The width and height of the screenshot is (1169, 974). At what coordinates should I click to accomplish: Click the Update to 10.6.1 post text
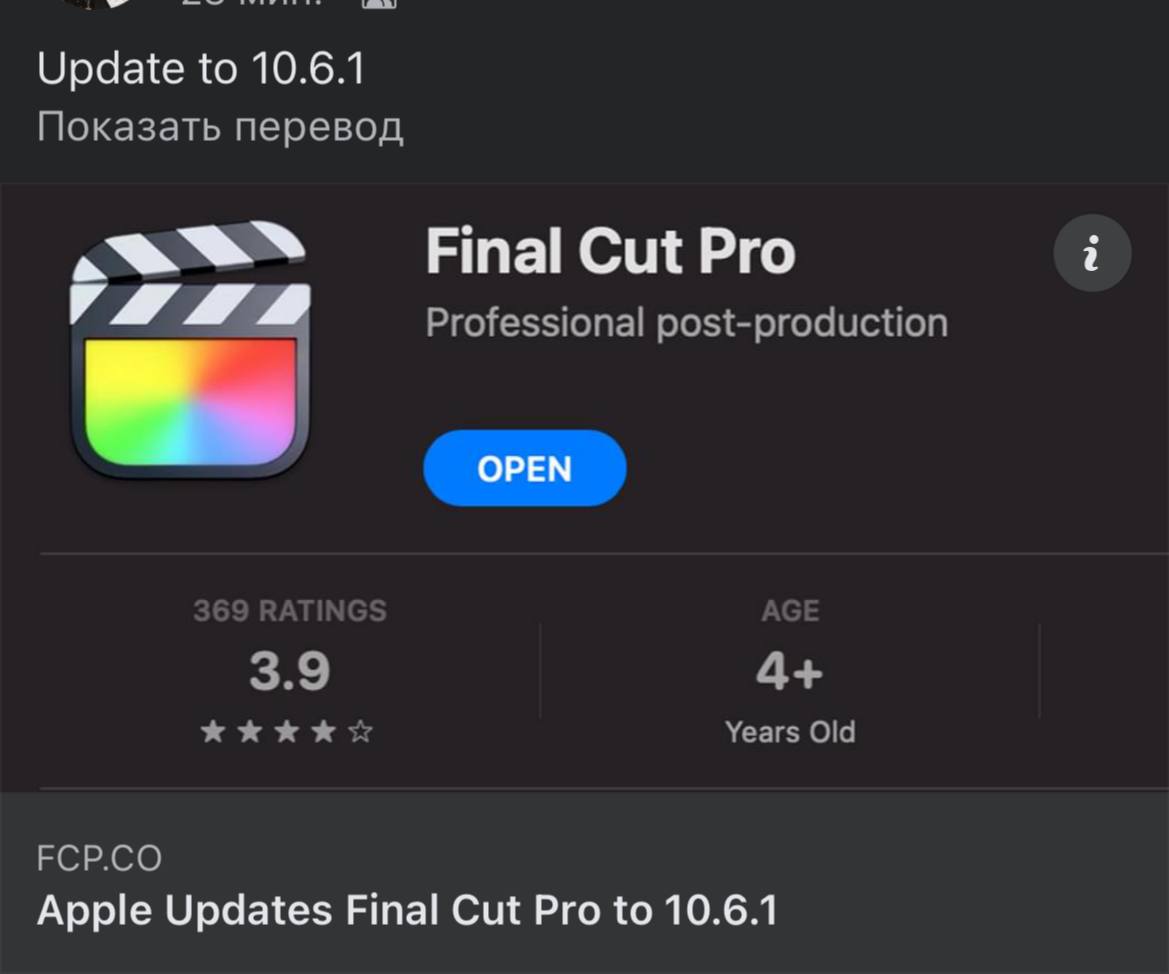tap(201, 69)
